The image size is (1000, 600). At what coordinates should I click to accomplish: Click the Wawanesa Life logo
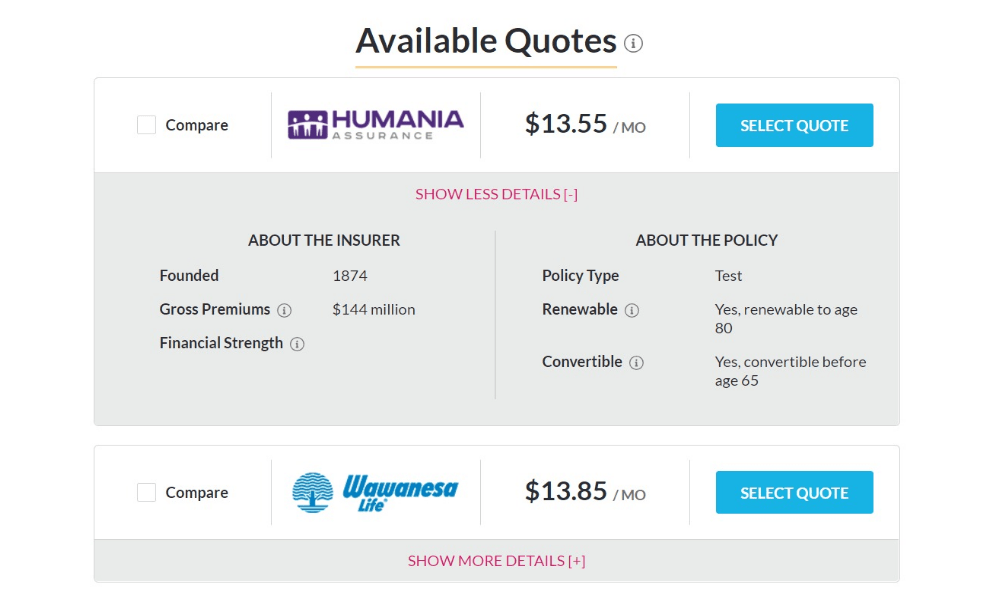tap(375, 491)
